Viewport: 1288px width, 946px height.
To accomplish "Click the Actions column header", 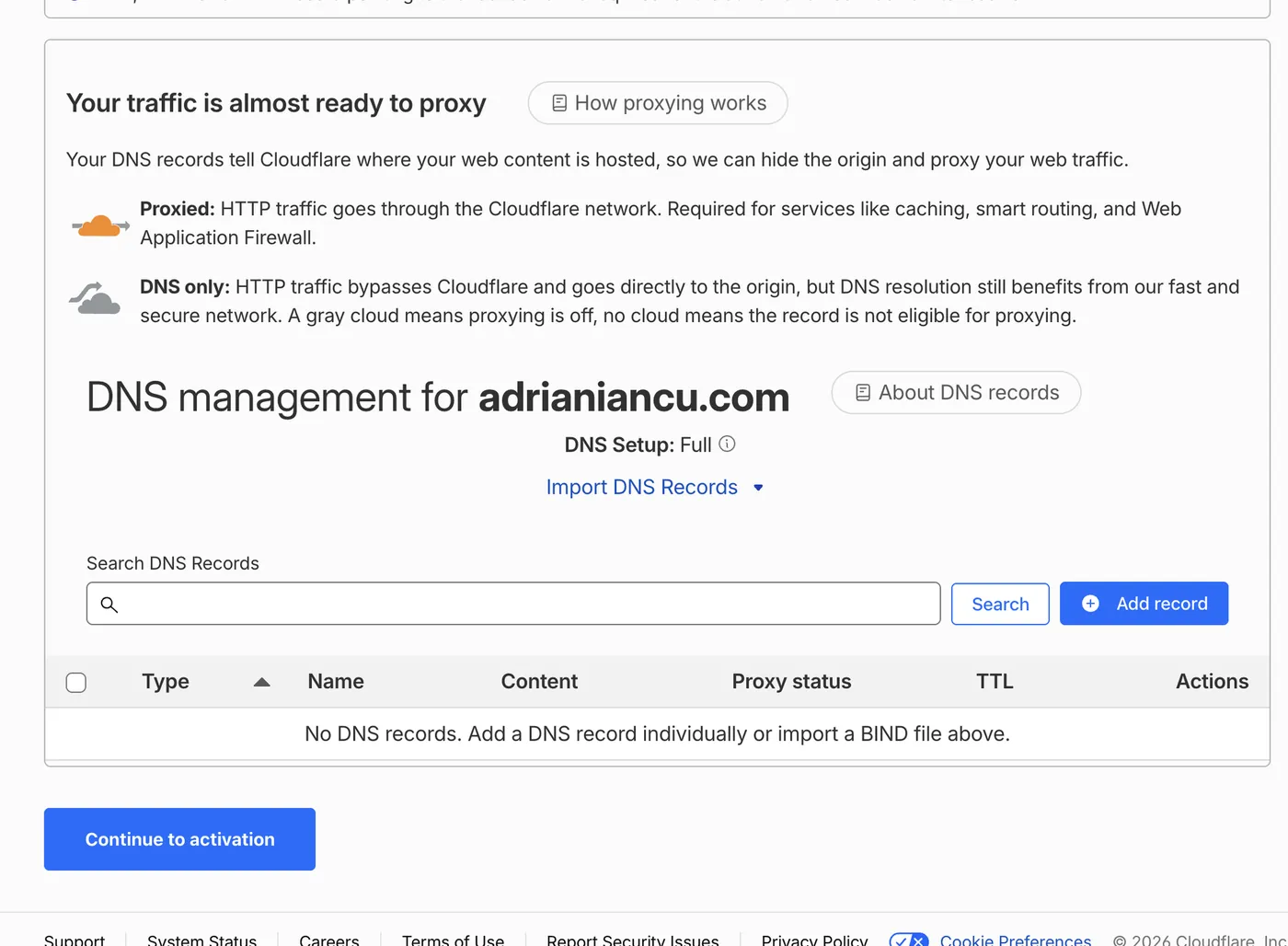I will pos(1212,682).
